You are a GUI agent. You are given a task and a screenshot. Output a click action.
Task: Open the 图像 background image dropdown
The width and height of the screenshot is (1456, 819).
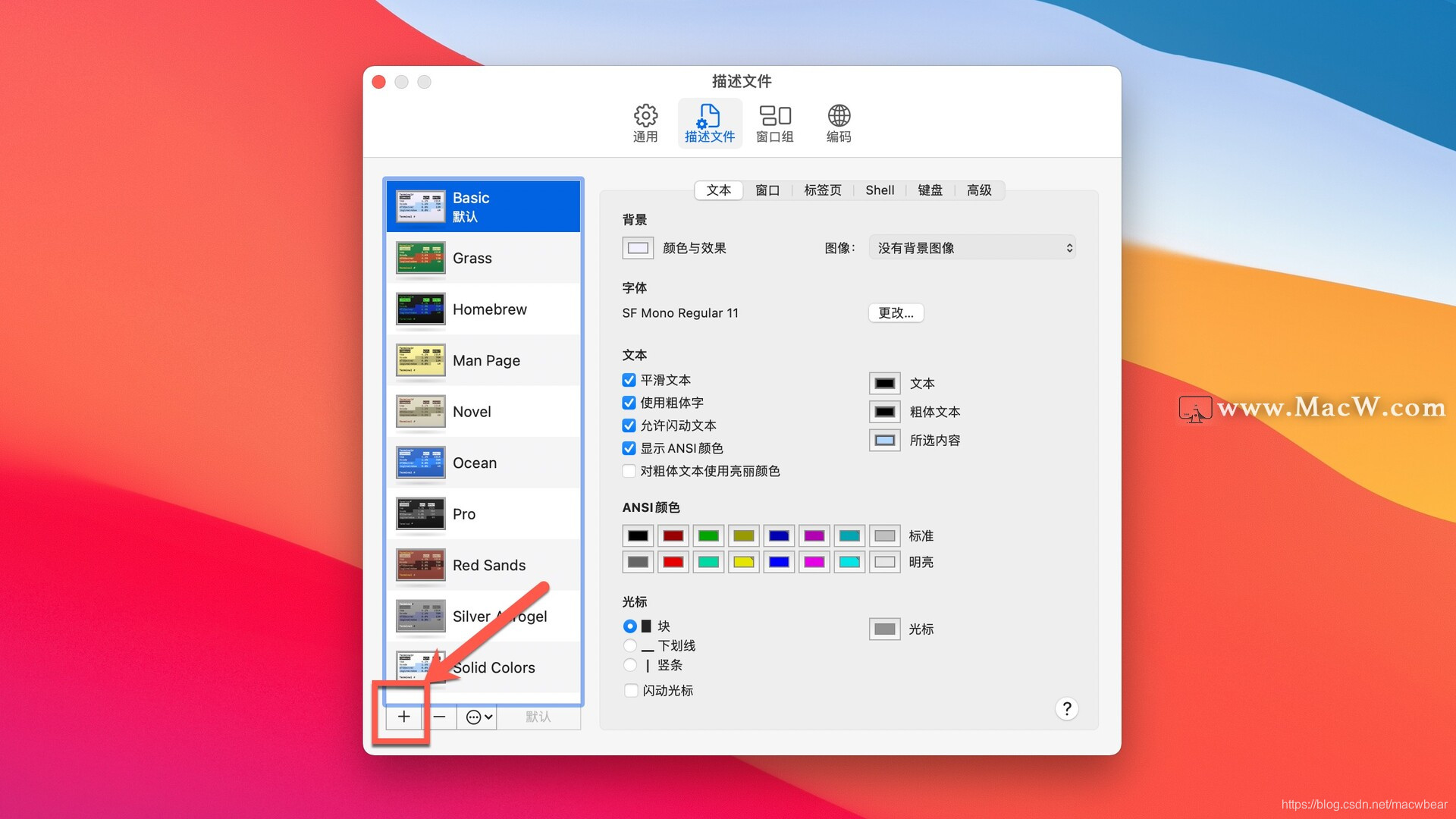[972, 248]
